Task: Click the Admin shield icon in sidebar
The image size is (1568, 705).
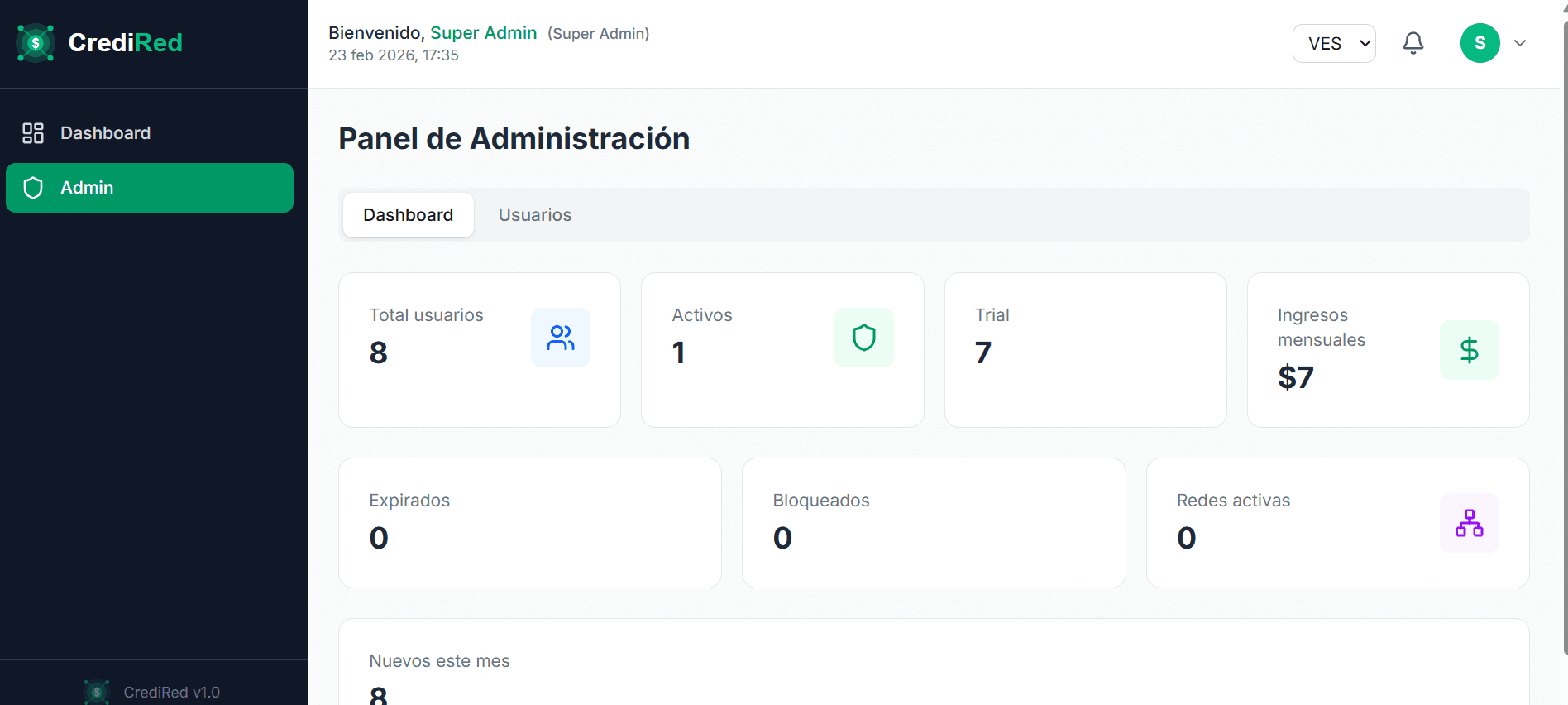Action: pyautogui.click(x=33, y=188)
